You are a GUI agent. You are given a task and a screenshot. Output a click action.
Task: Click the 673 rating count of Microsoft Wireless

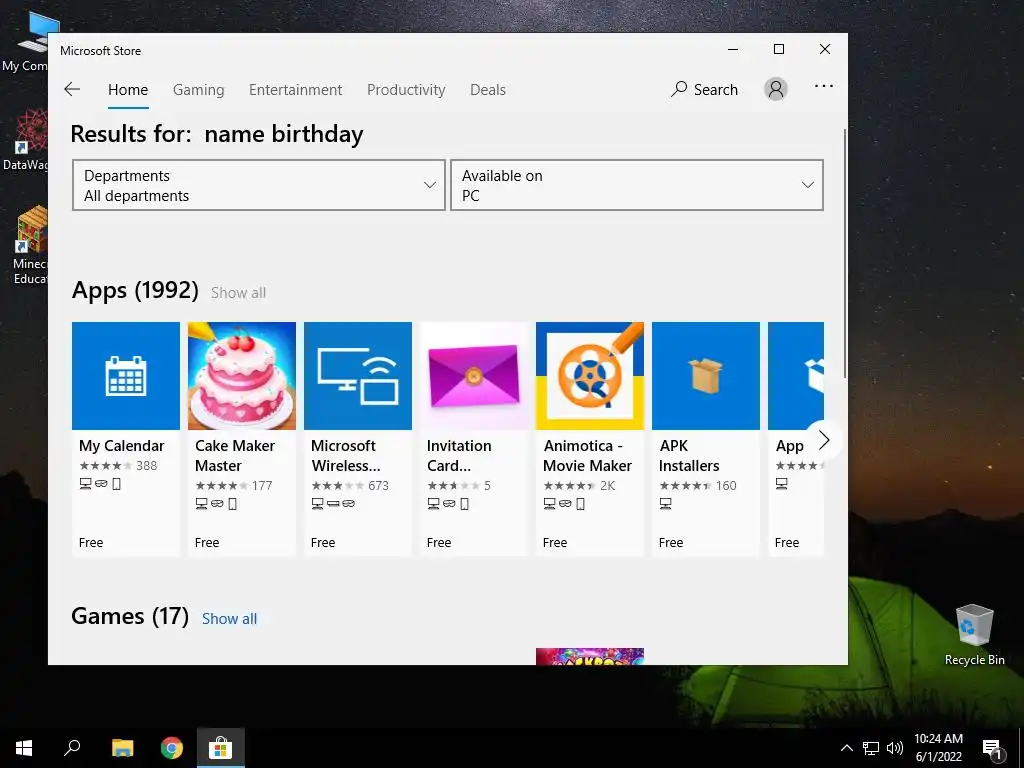click(x=378, y=485)
